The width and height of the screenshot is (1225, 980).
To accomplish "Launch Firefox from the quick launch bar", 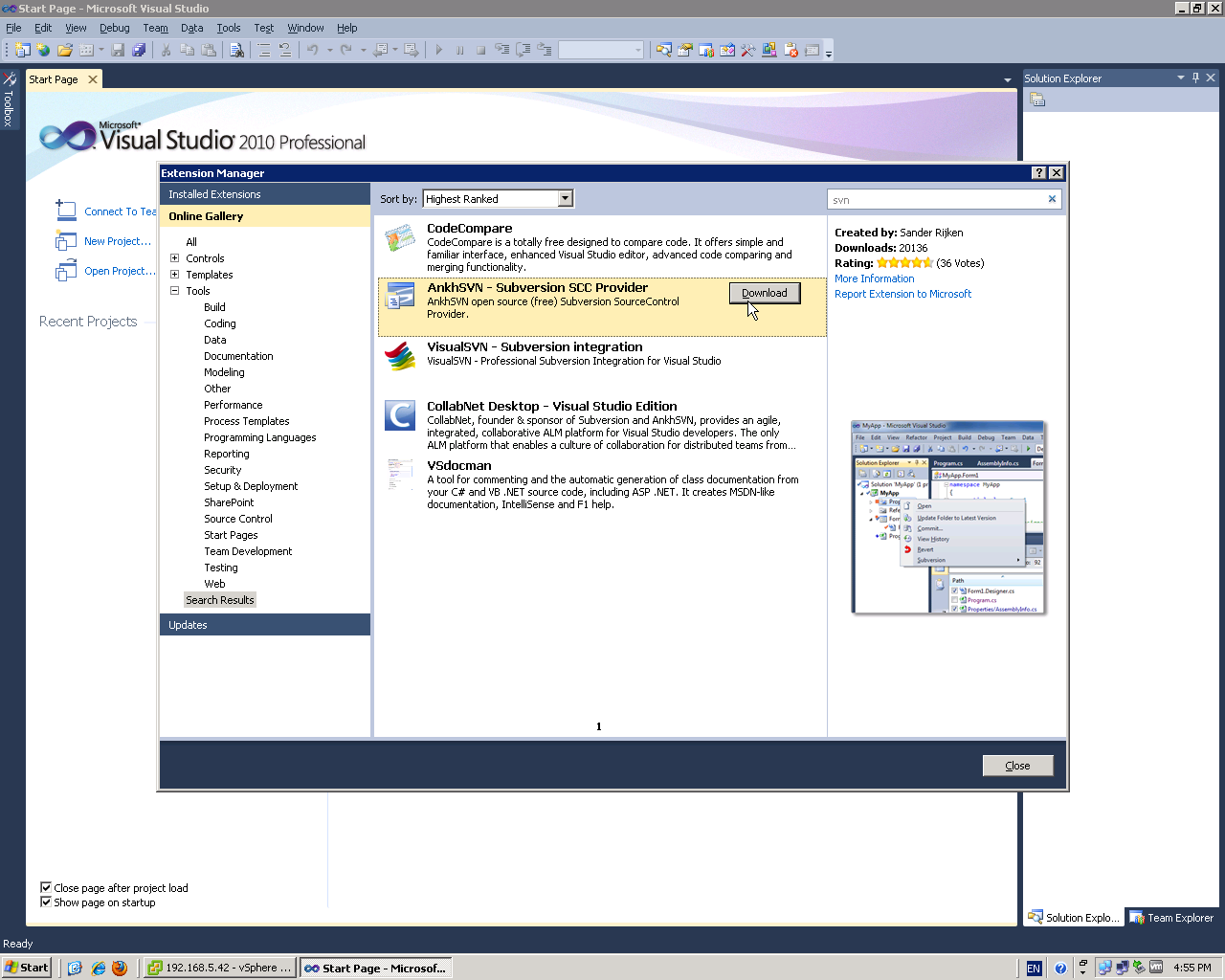I will [x=120, y=968].
